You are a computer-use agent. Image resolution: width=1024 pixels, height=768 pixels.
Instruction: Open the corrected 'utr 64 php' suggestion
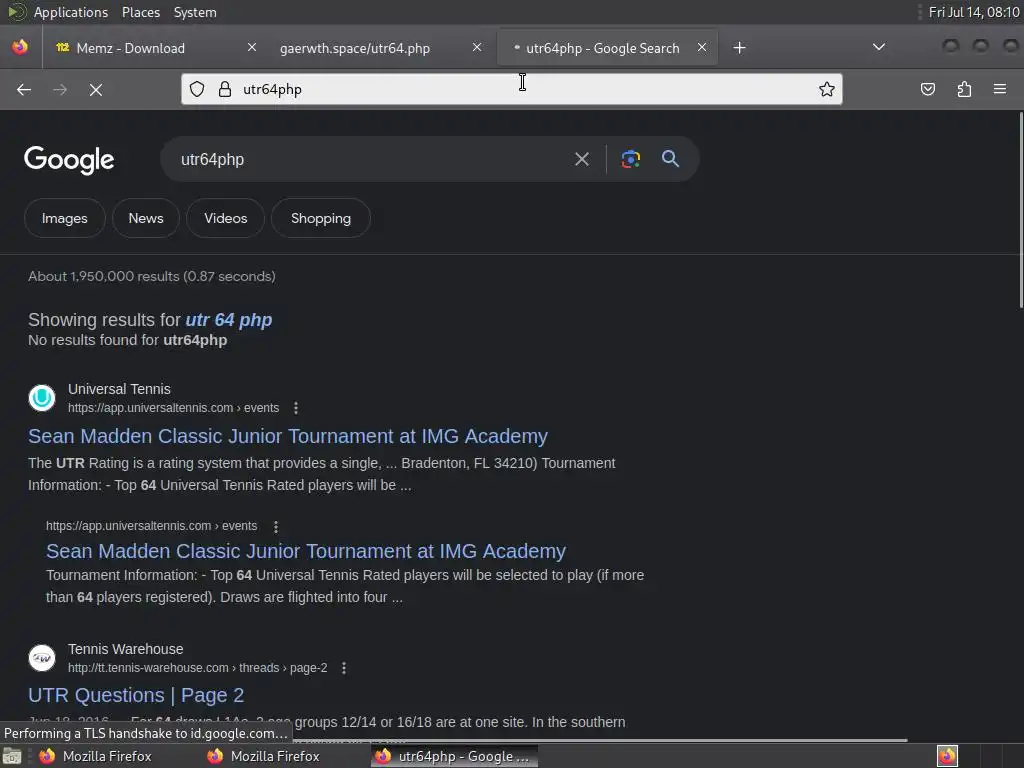click(x=229, y=320)
